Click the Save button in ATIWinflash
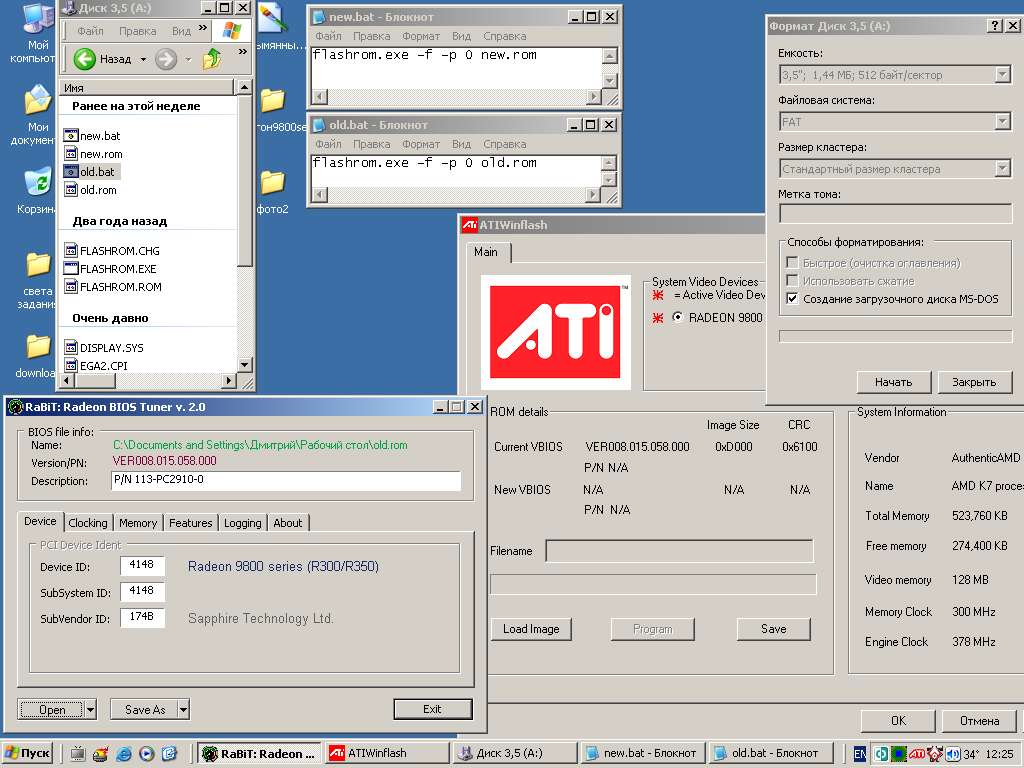Screen dimensions: 1024x768 [773, 629]
